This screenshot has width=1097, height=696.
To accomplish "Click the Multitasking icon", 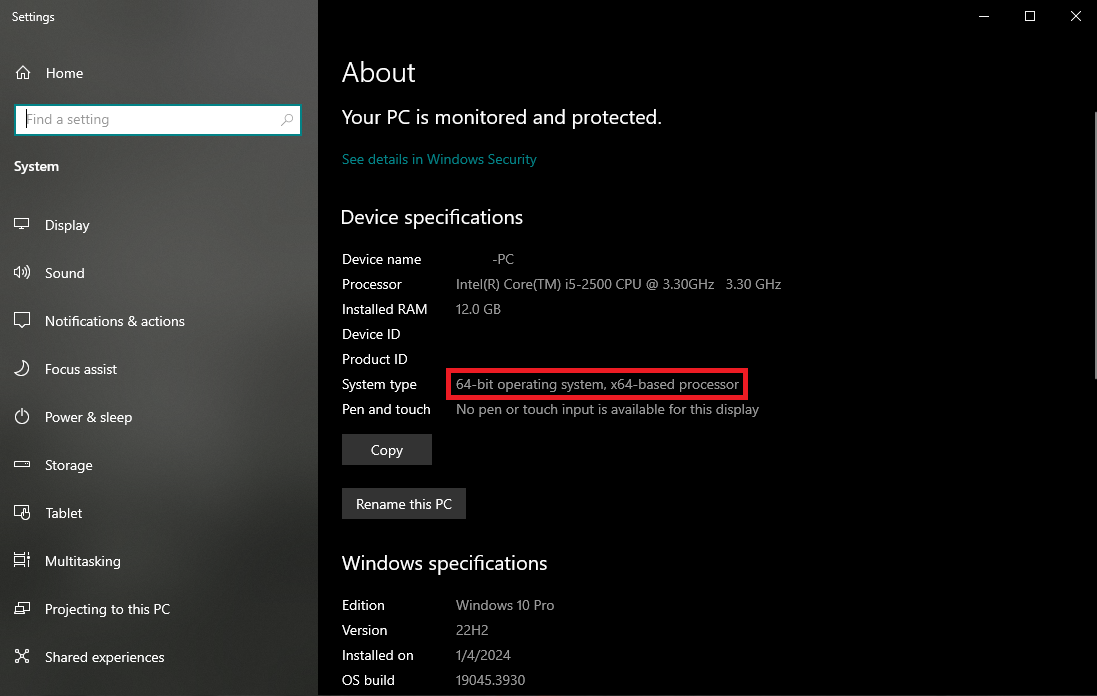I will tap(22, 561).
